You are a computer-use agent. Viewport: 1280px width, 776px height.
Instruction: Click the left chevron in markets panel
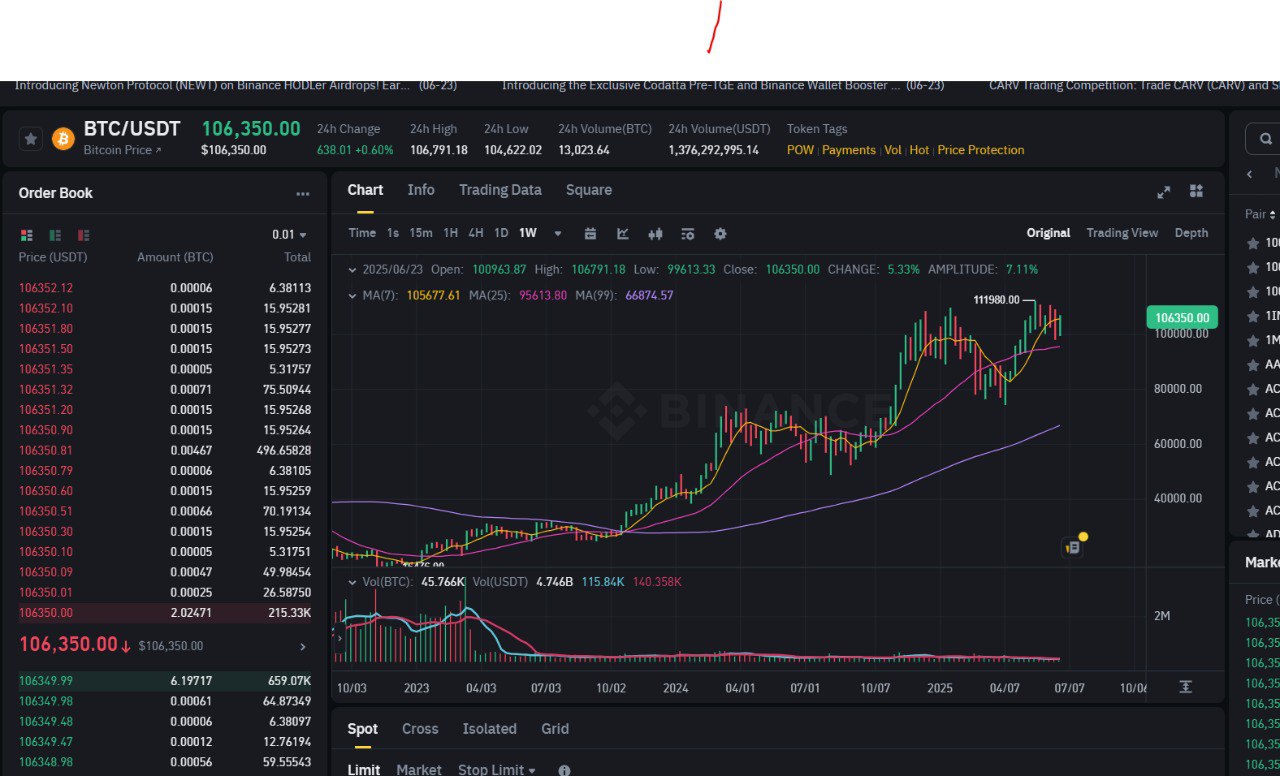[x=1250, y=174]
